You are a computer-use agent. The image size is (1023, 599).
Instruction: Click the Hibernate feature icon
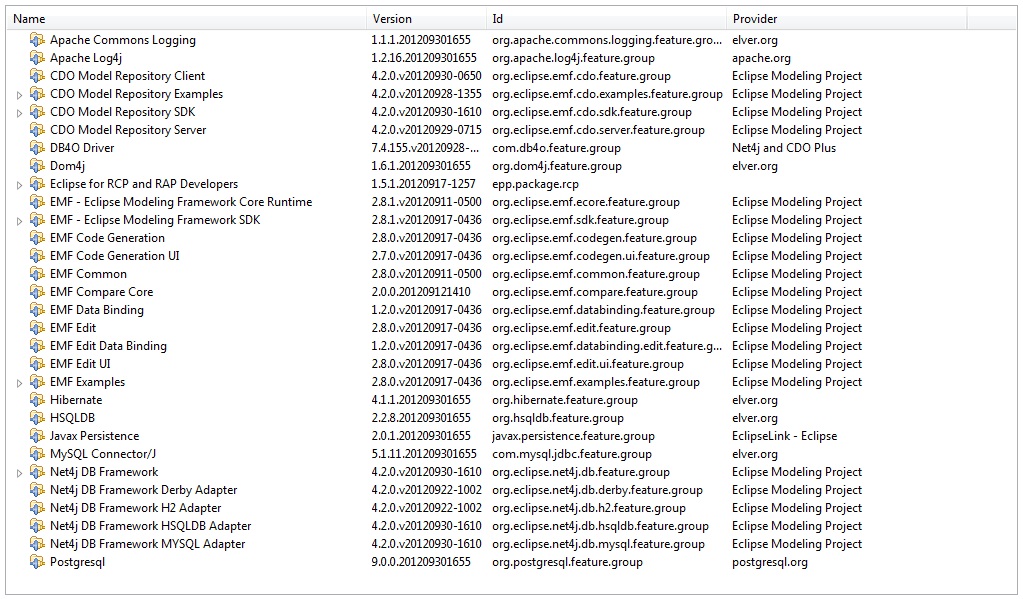(37, 400)
